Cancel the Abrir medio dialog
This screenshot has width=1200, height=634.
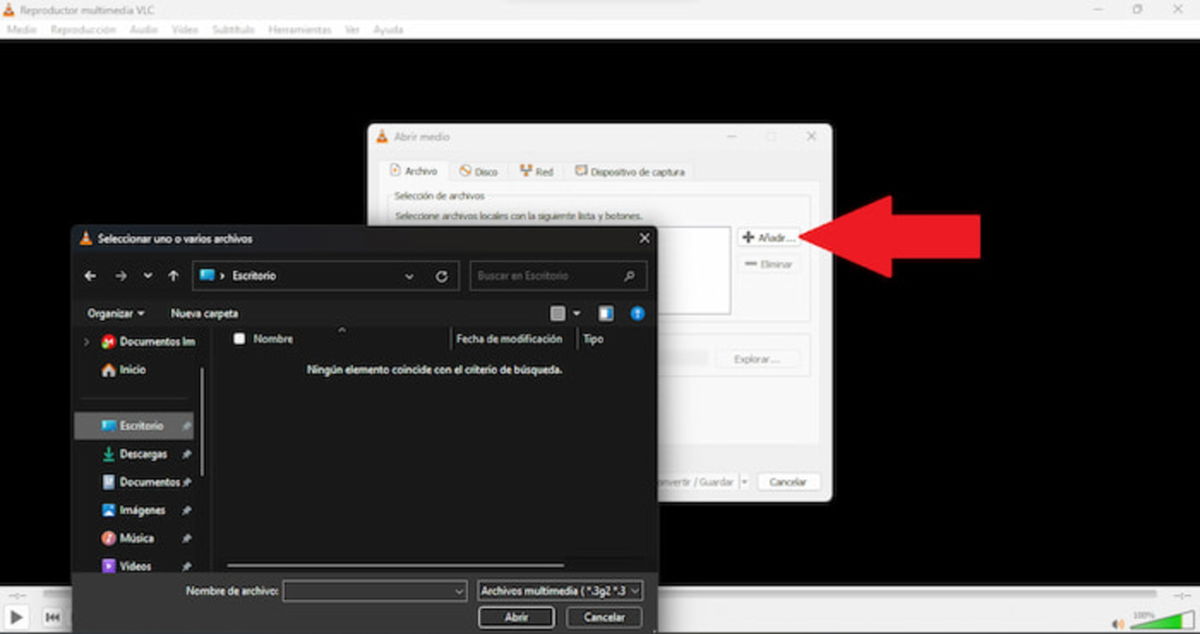pos(788,482)
